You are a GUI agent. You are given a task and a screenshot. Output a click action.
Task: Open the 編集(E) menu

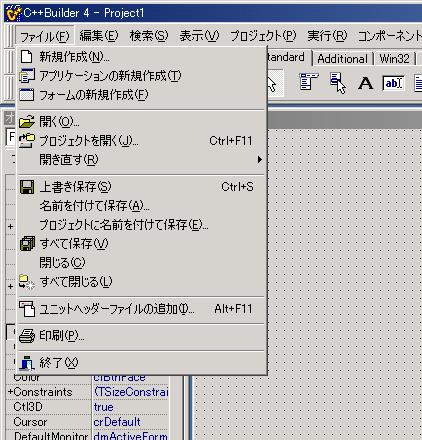[99, 35]
